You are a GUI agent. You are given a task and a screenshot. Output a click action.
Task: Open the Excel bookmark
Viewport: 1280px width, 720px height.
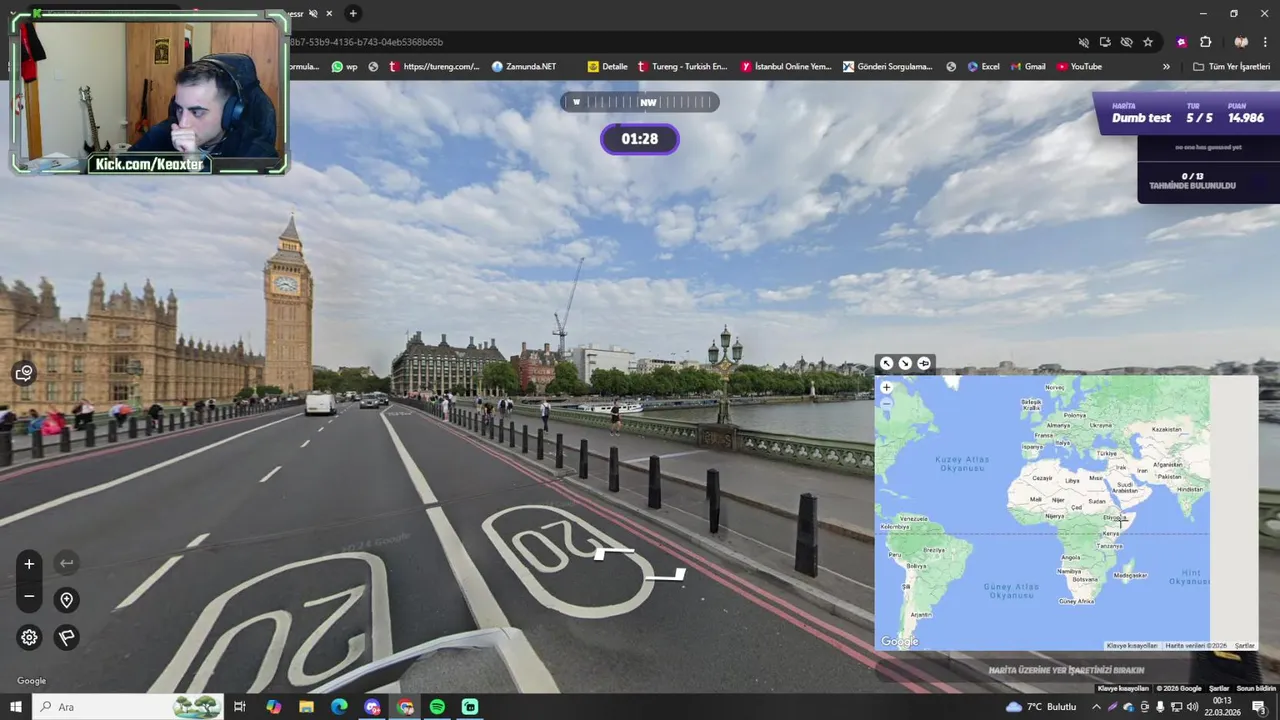[x=983, y=67]
